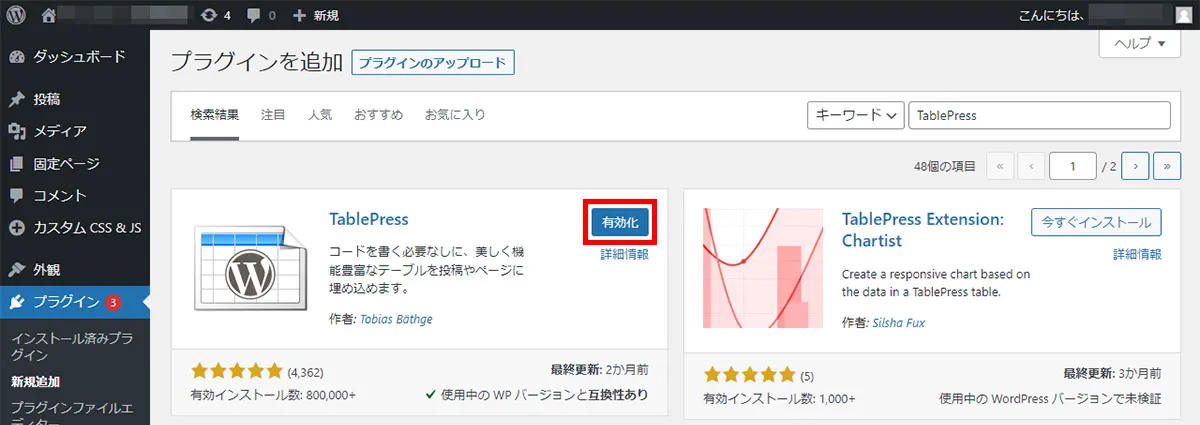Open ダッシュボード in the sidebar
The height and width of the screenshot is (425, 1200).
[x=78, y=56]
